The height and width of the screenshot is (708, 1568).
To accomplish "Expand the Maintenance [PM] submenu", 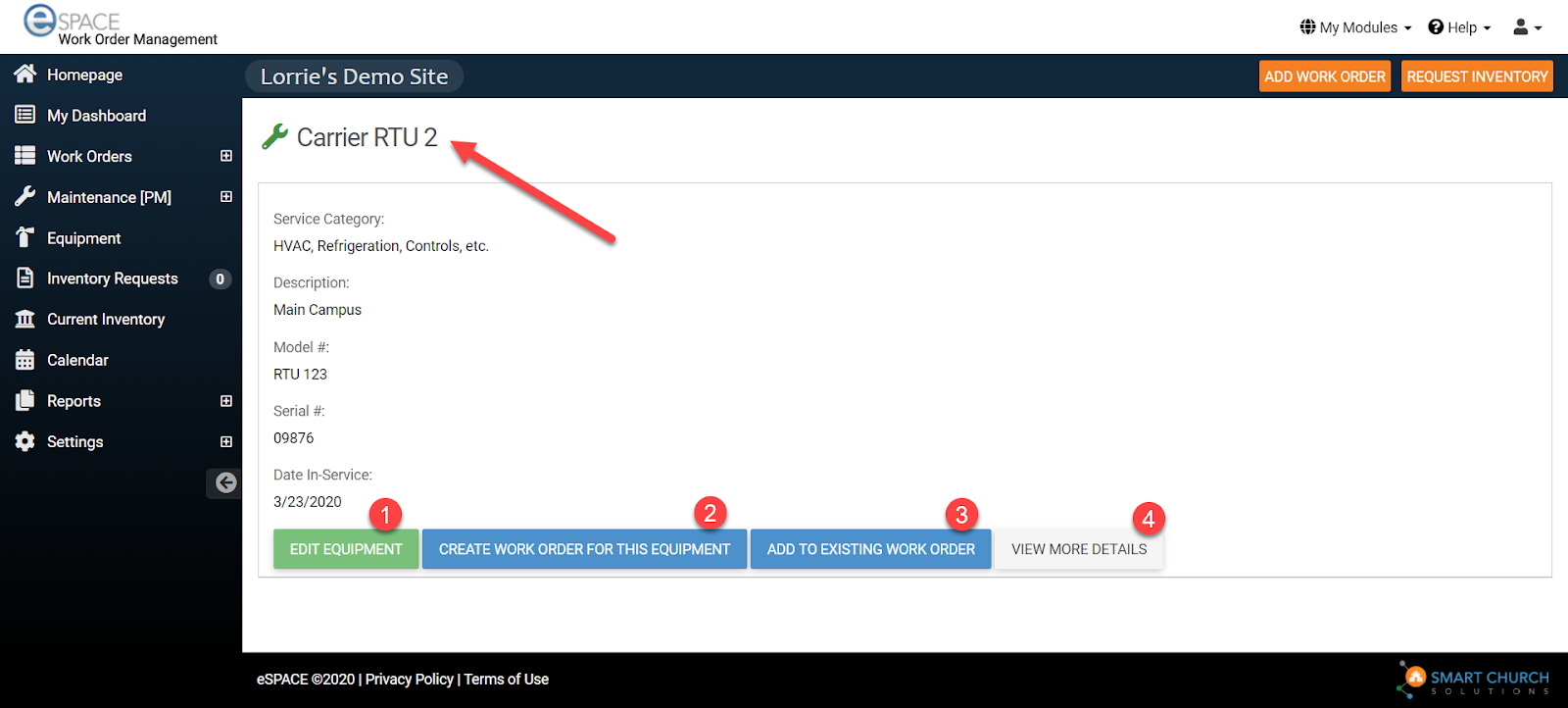I will [x=226, y=197].
